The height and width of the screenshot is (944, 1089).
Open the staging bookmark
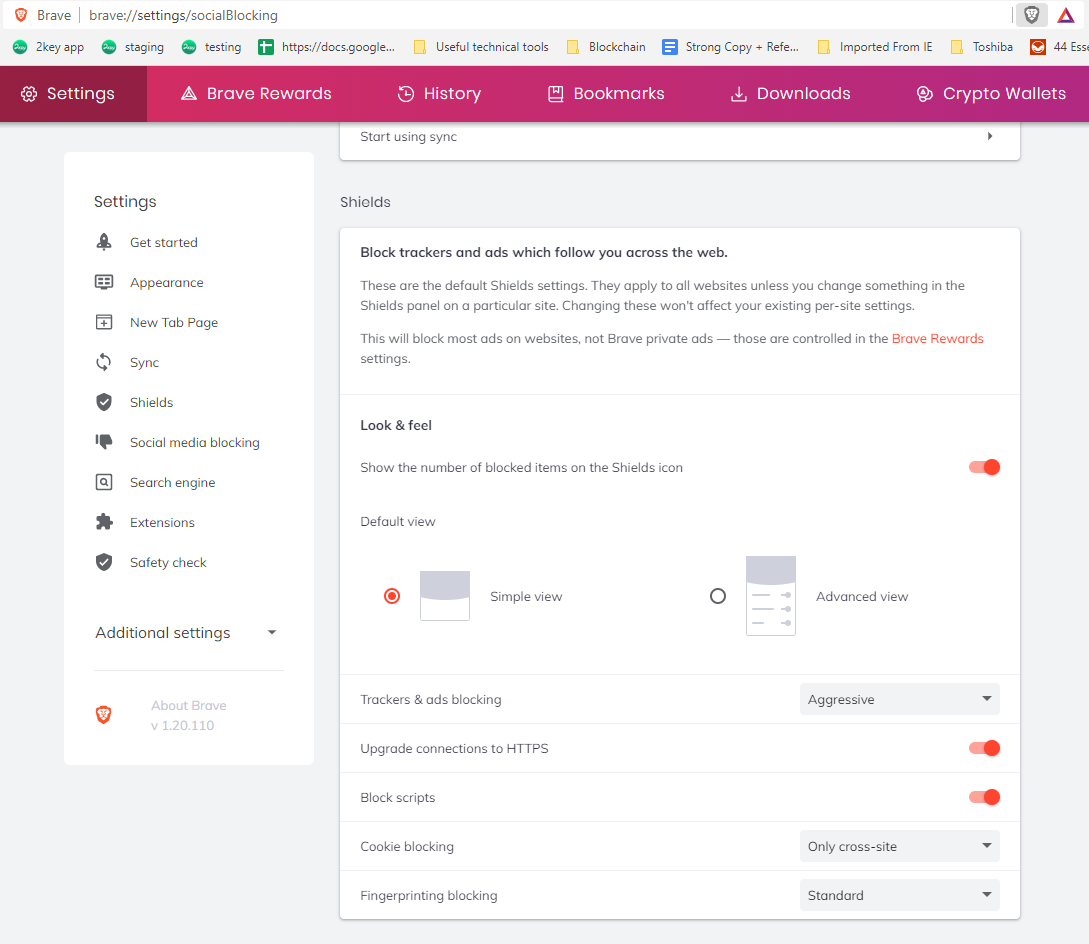133,47
